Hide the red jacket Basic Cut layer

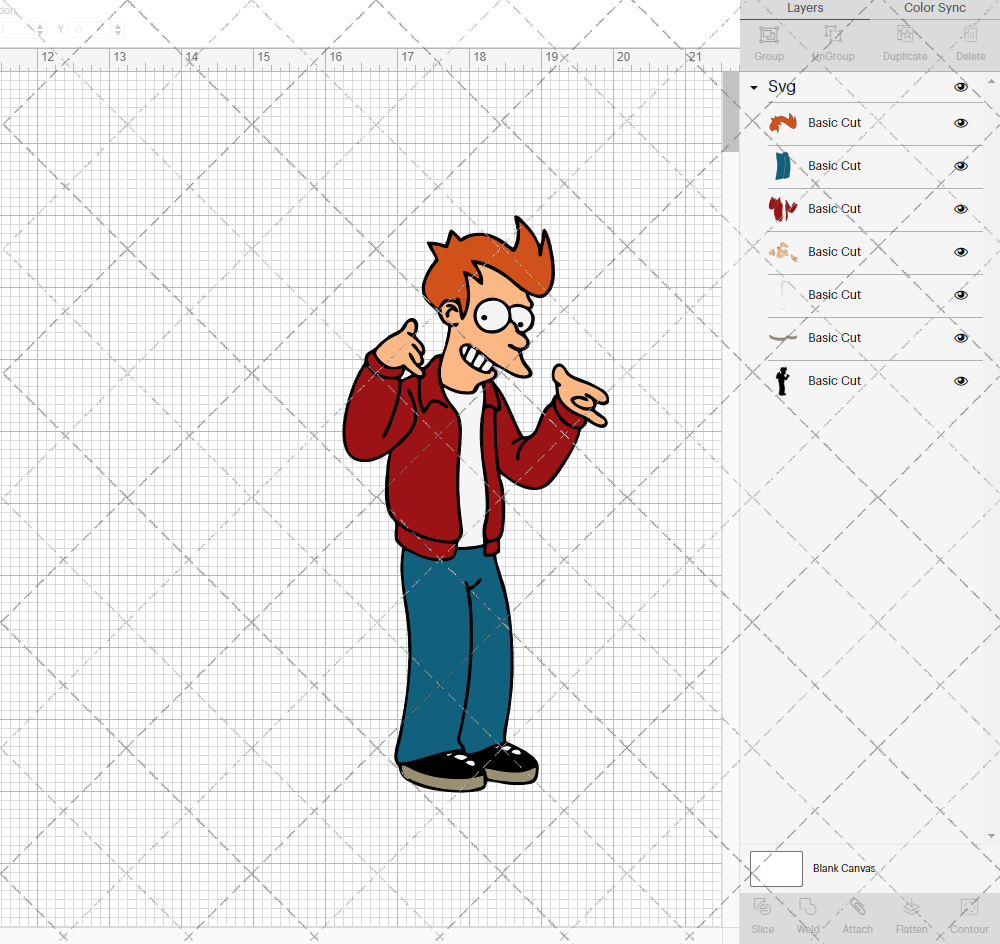coord(961,209)
